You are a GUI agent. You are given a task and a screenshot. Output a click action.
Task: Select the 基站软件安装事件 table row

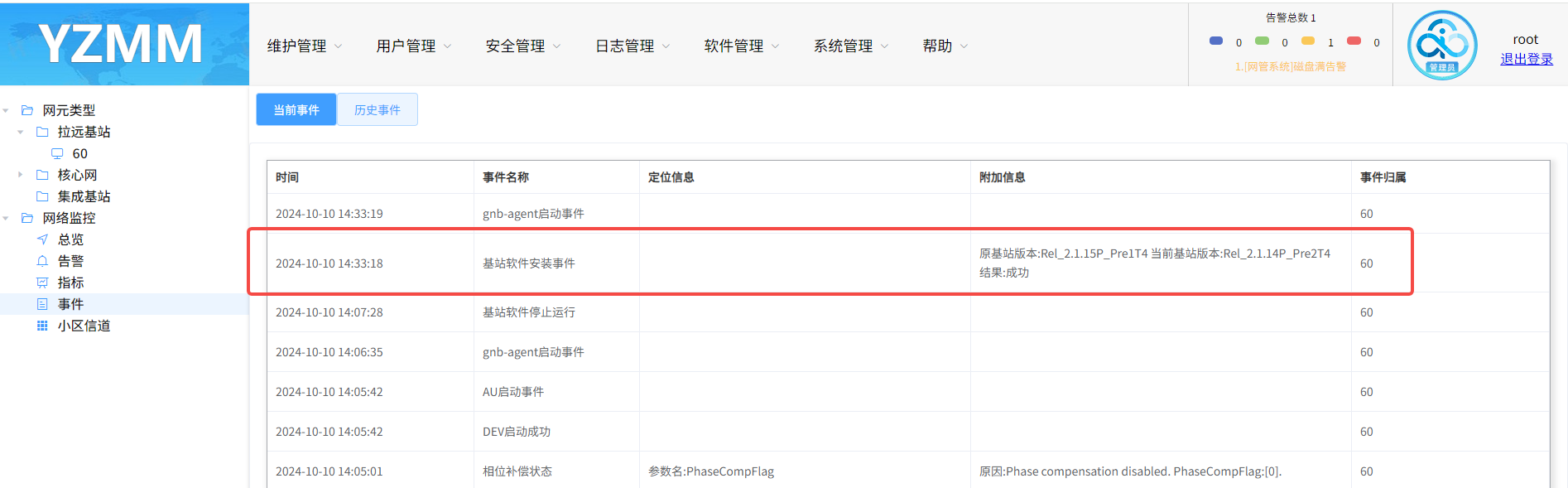coord(908,263)
